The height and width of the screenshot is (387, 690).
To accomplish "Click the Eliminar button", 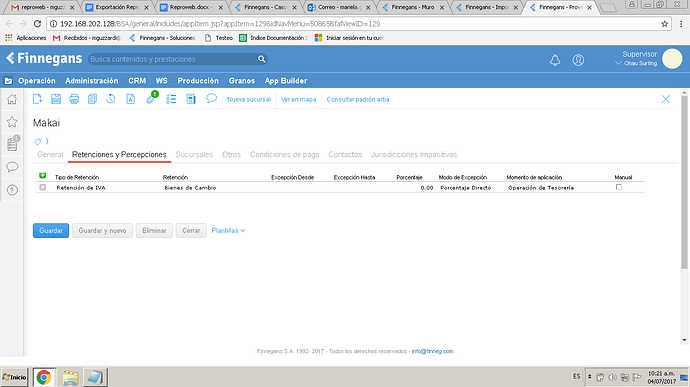I will click(154, 230).
